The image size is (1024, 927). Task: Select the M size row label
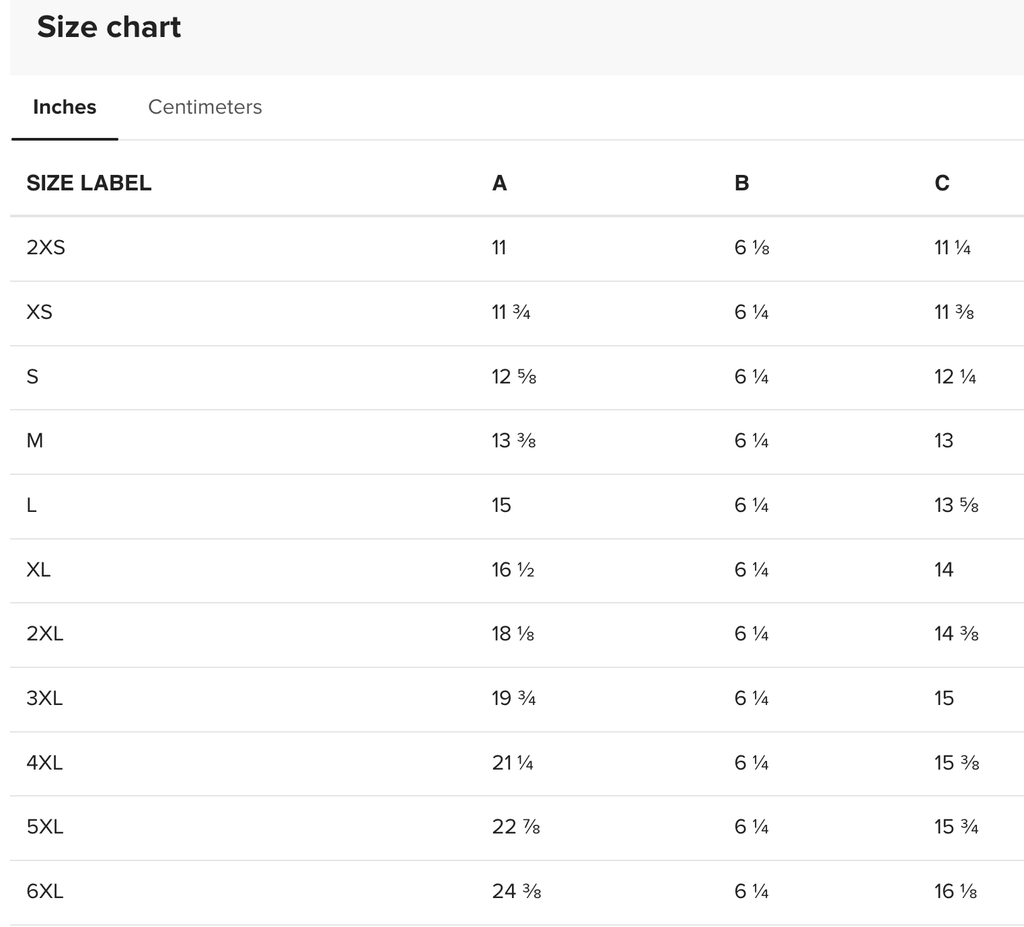(35, 441)
